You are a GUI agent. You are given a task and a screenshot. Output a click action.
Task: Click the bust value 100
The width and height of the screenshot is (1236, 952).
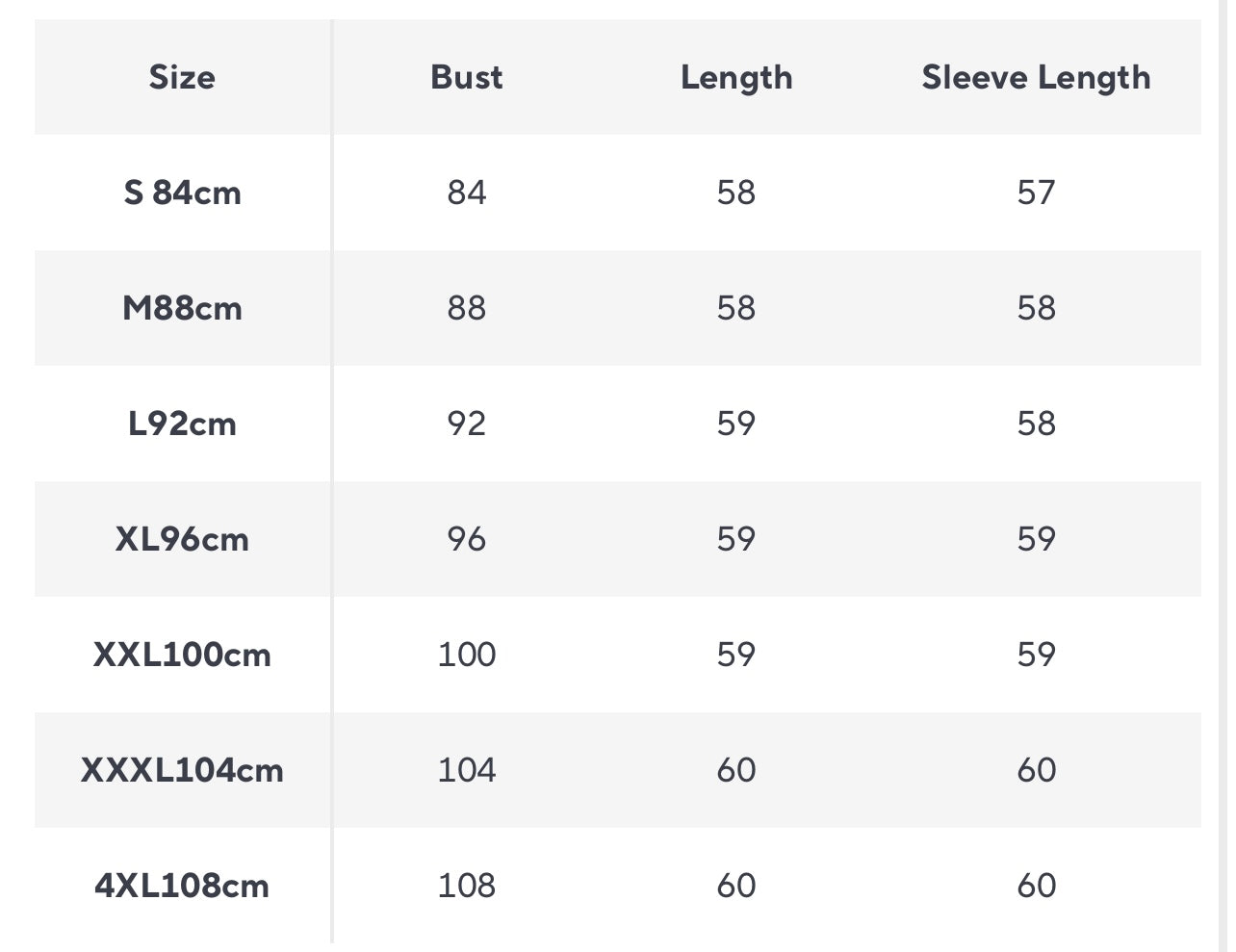(467, 655)
